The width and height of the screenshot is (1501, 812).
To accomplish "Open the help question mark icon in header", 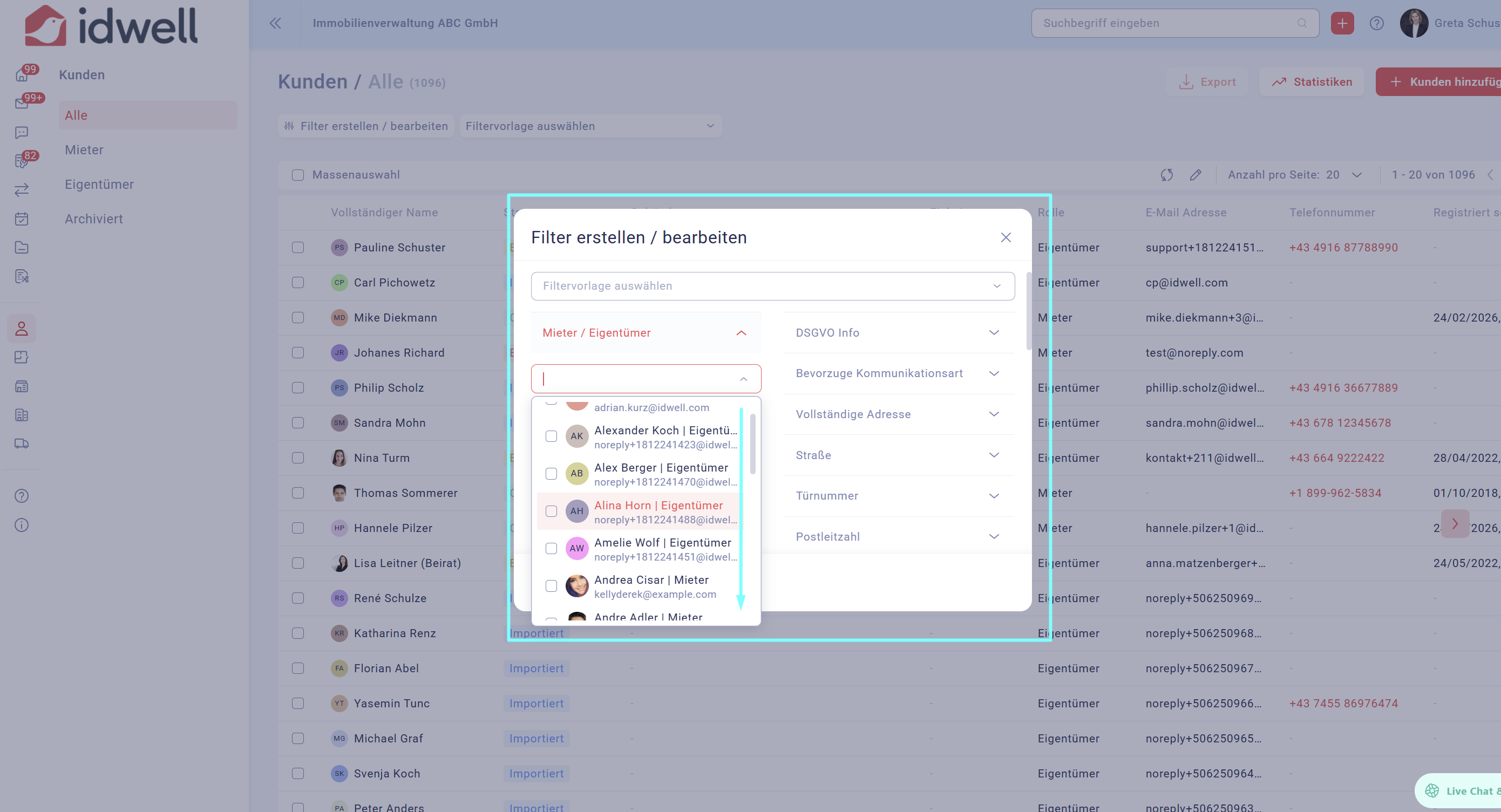I will 1376,23.
